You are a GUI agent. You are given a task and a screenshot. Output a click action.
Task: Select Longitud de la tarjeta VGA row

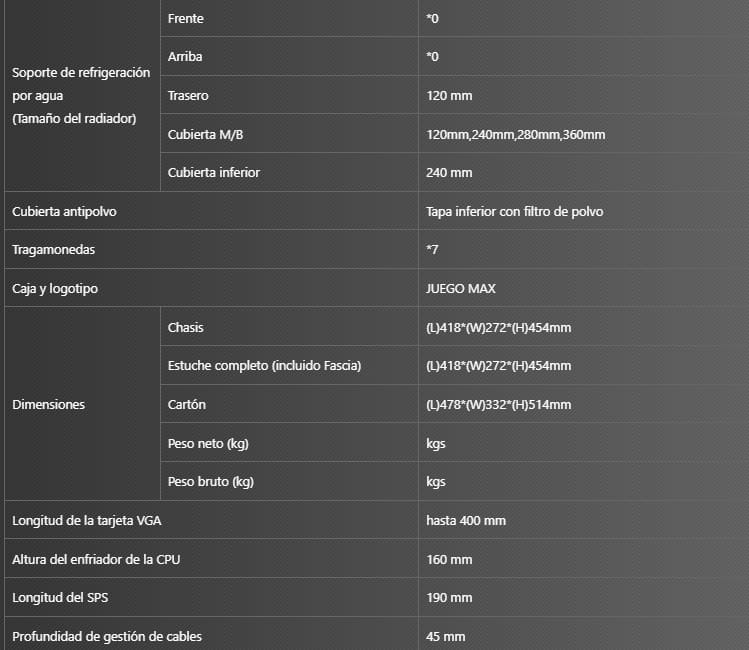click(376, 520)
